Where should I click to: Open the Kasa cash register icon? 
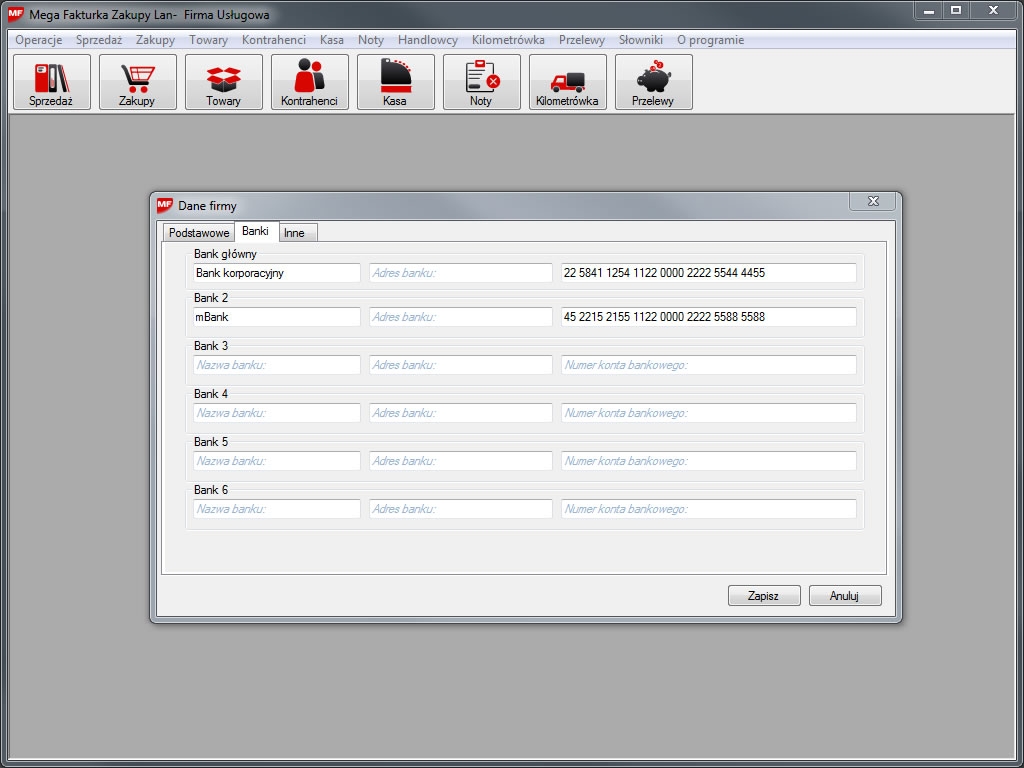coord(396,82)
